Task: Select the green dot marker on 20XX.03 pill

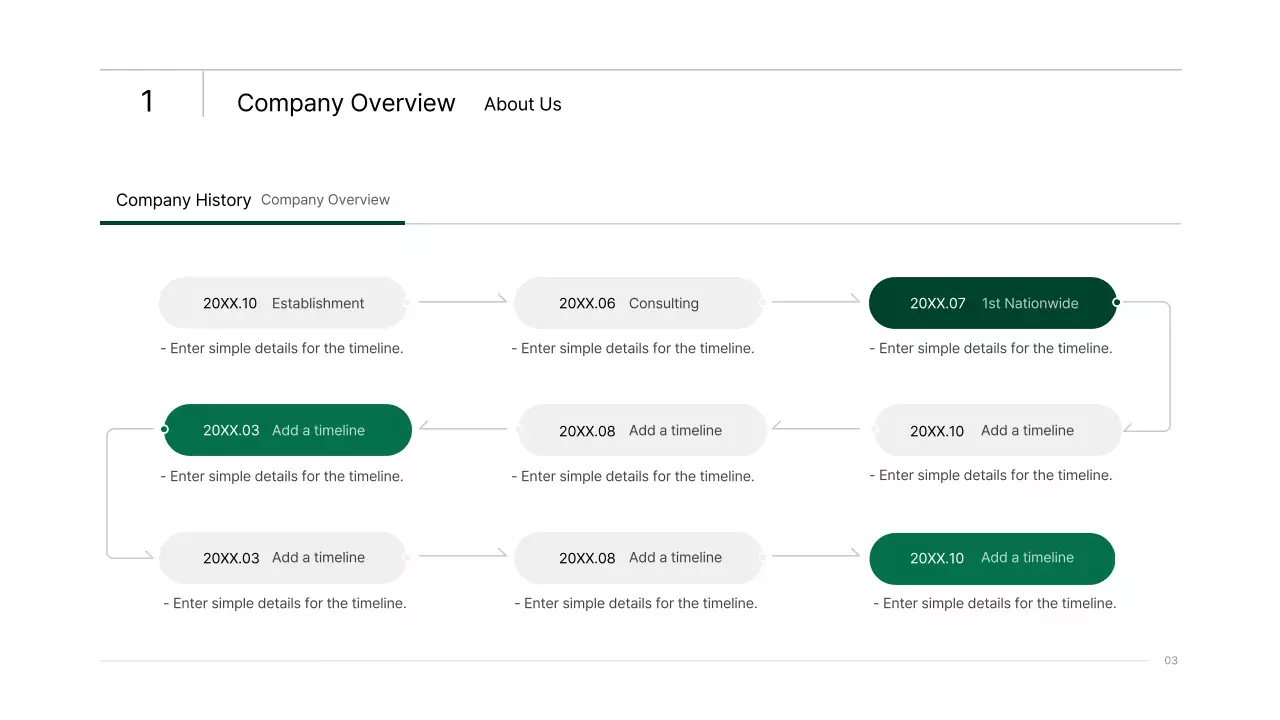Action: tap(165, 428)
